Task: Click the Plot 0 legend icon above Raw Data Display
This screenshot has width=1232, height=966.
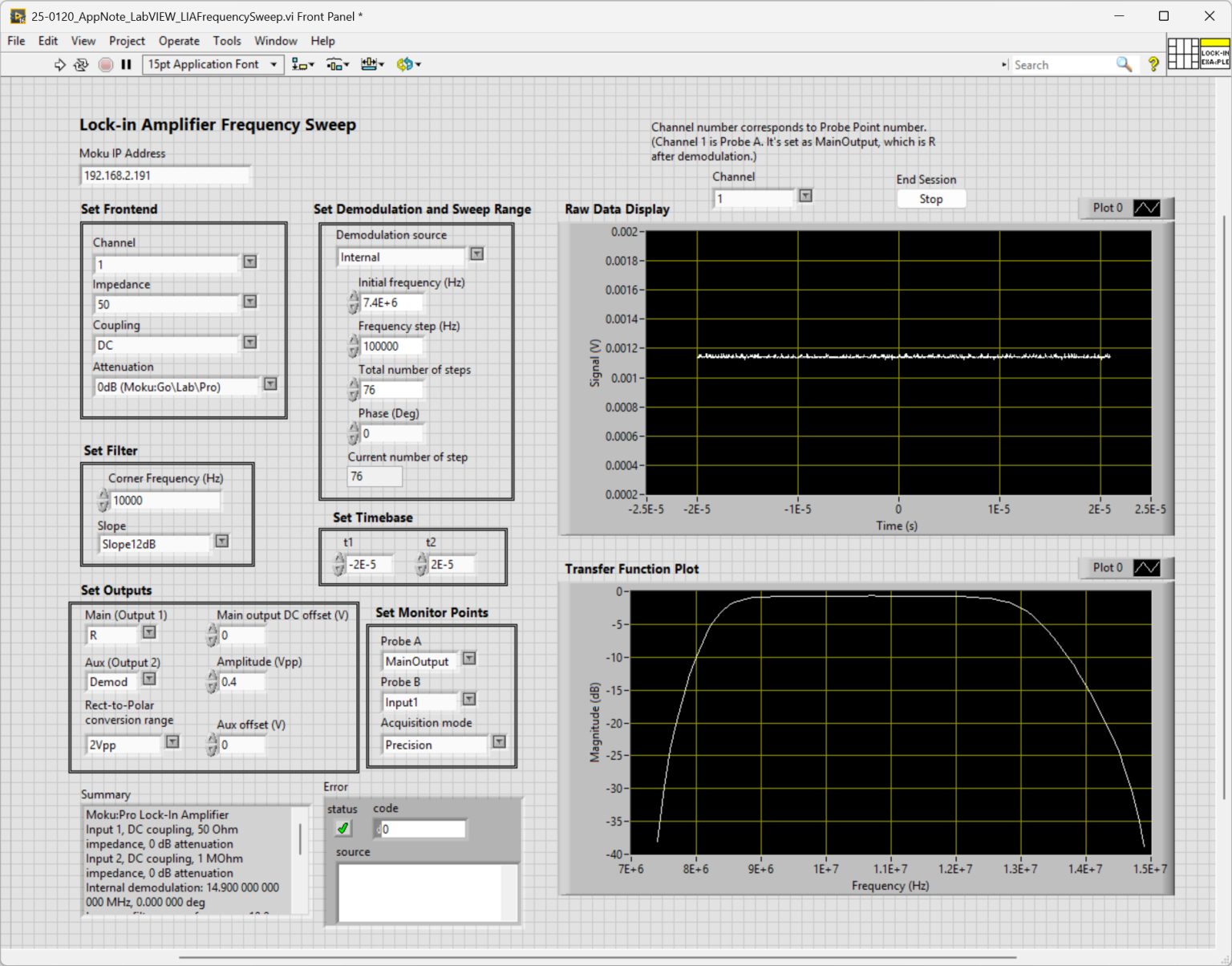Action: click(x=1147, y=207)
